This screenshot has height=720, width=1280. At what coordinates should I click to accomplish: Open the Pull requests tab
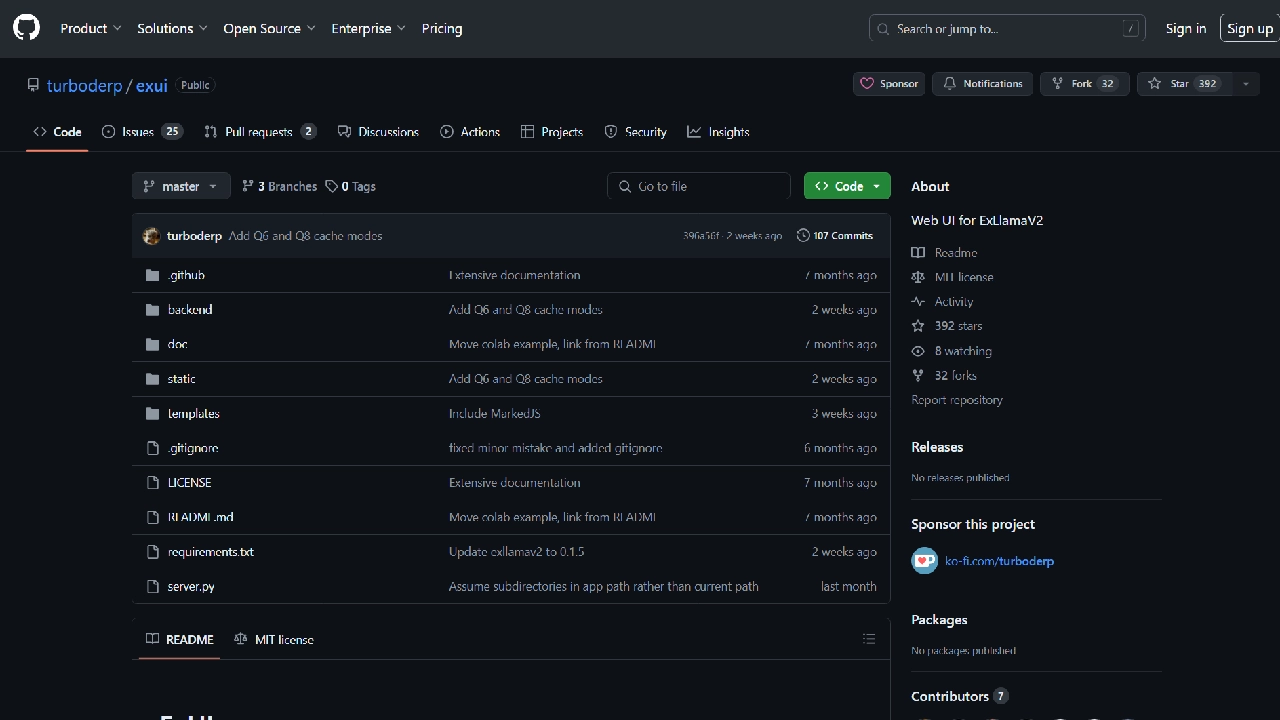point(259,132)
